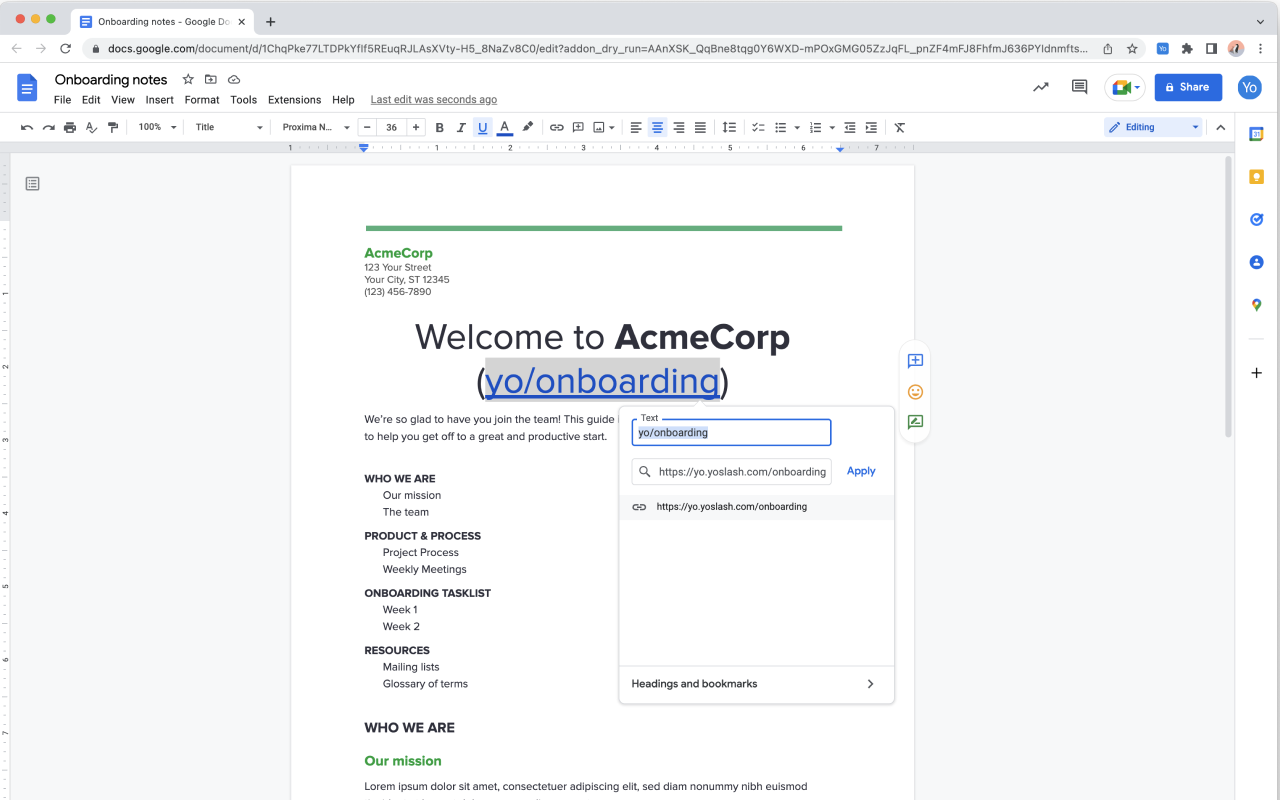Screen dimensions: 1280x800
Task: Collapse the toolbar with the up chevron
Action: pos(1220,127)
